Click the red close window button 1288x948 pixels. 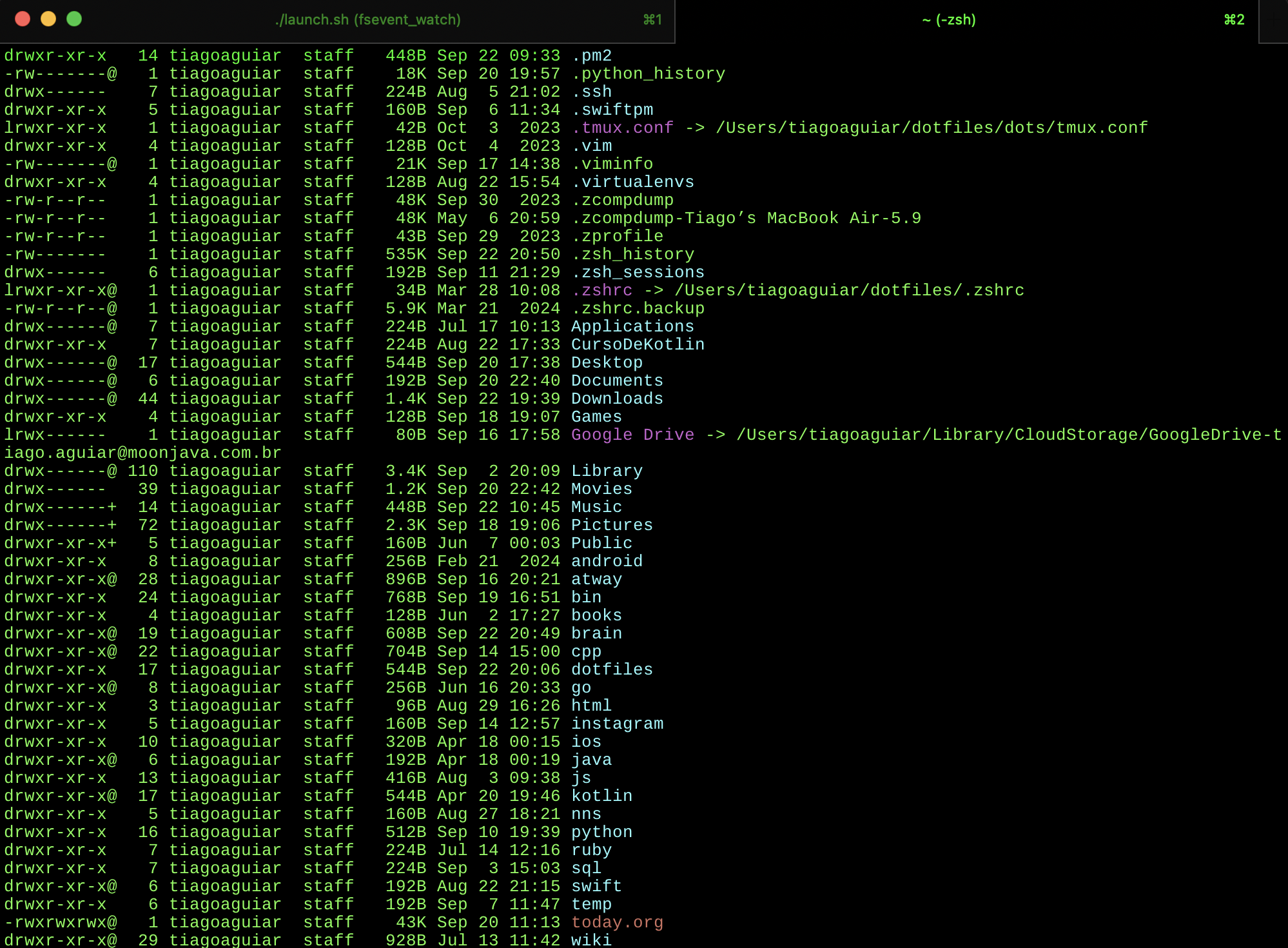(x=23, y=19)
